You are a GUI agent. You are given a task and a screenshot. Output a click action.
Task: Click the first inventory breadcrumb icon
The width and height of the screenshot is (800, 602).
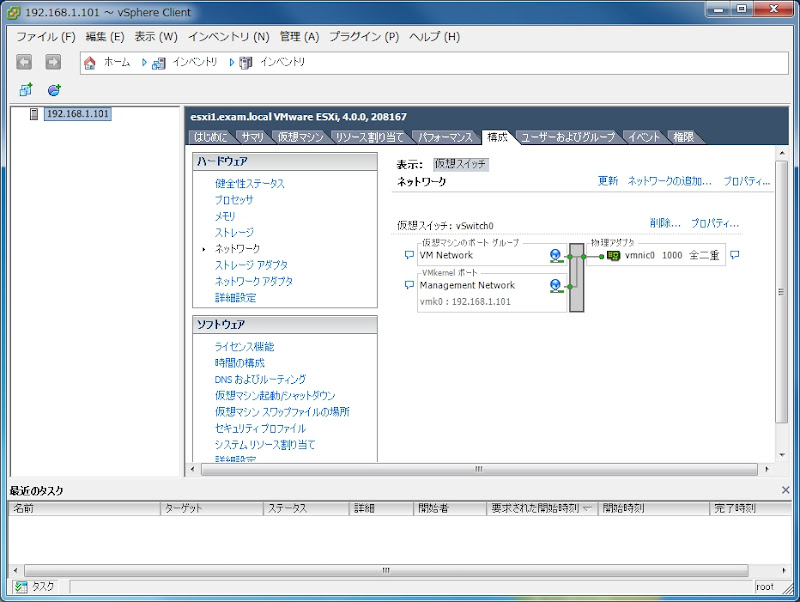click(x=159, y=63)
